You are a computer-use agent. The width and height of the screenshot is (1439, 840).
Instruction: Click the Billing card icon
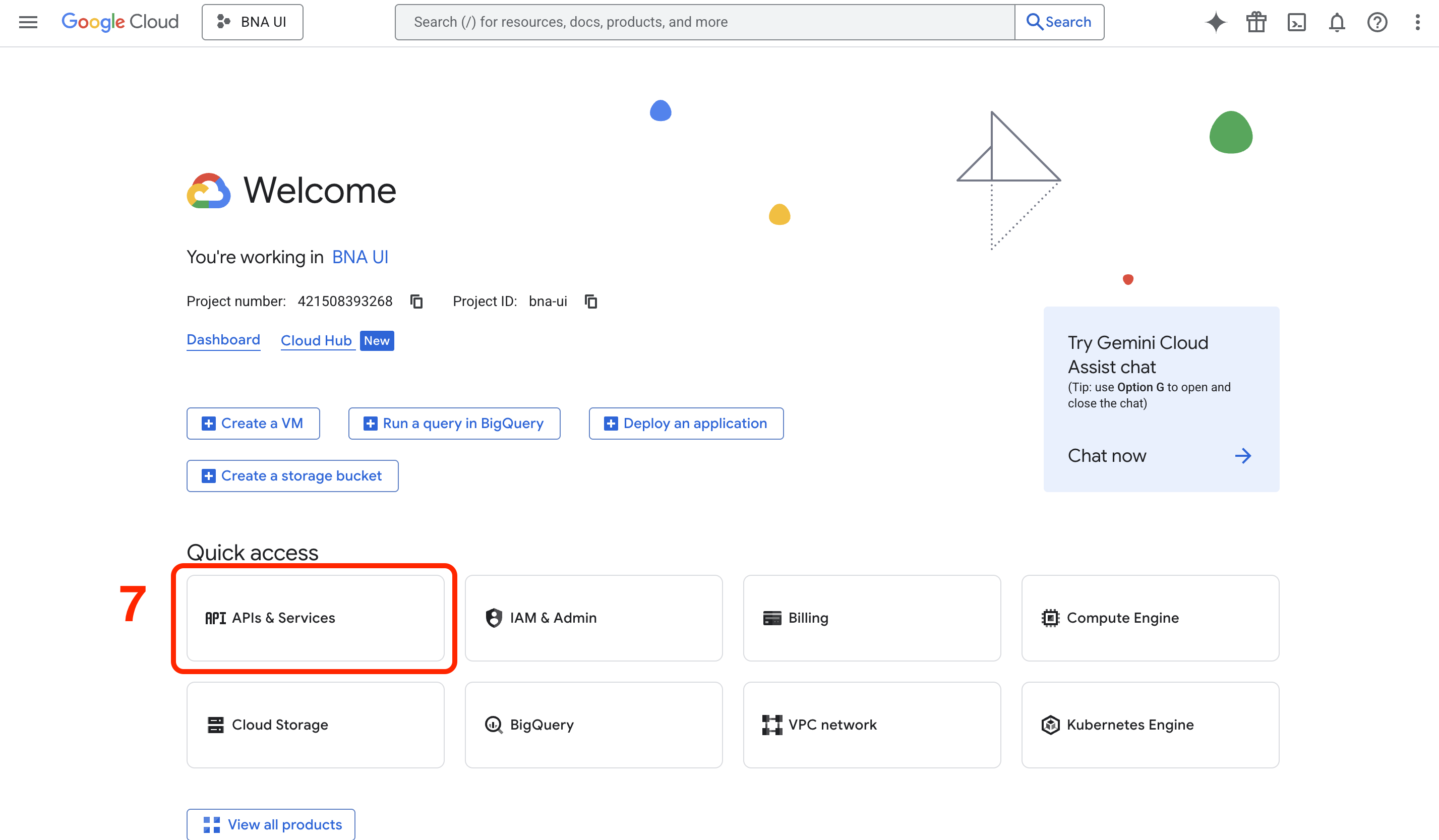772,618
